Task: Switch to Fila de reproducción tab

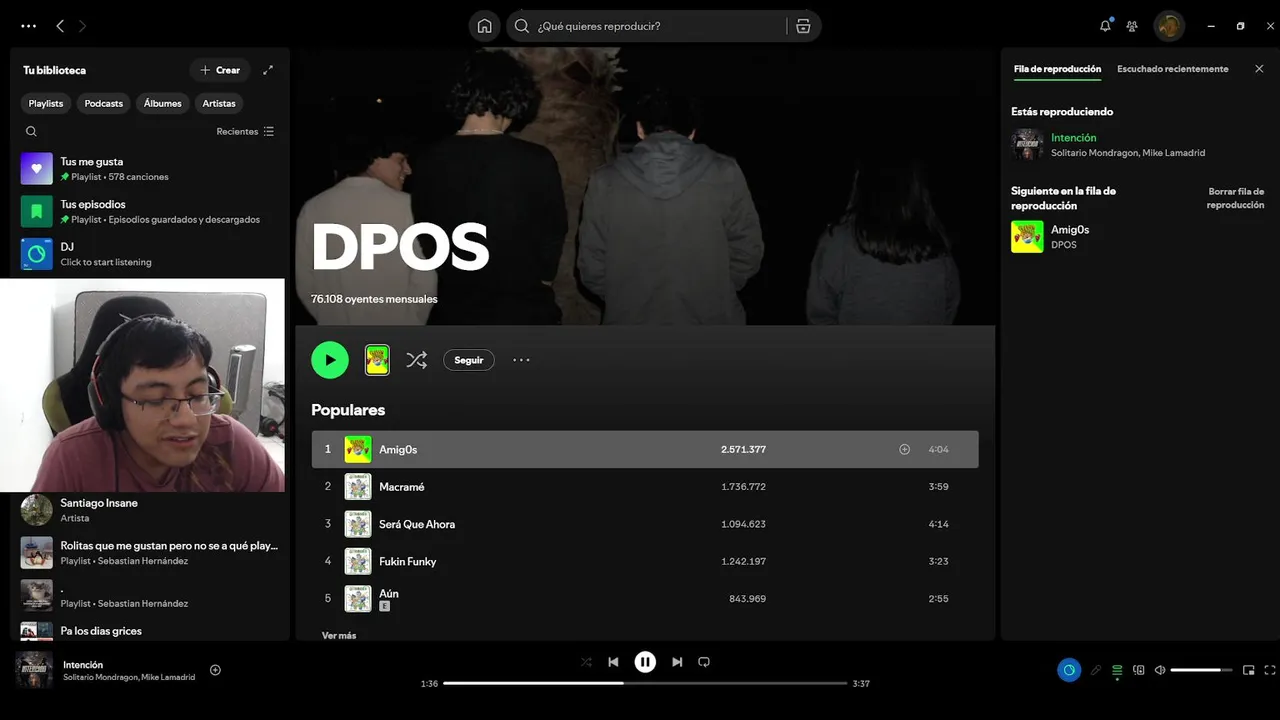Action: (1057, 69)
